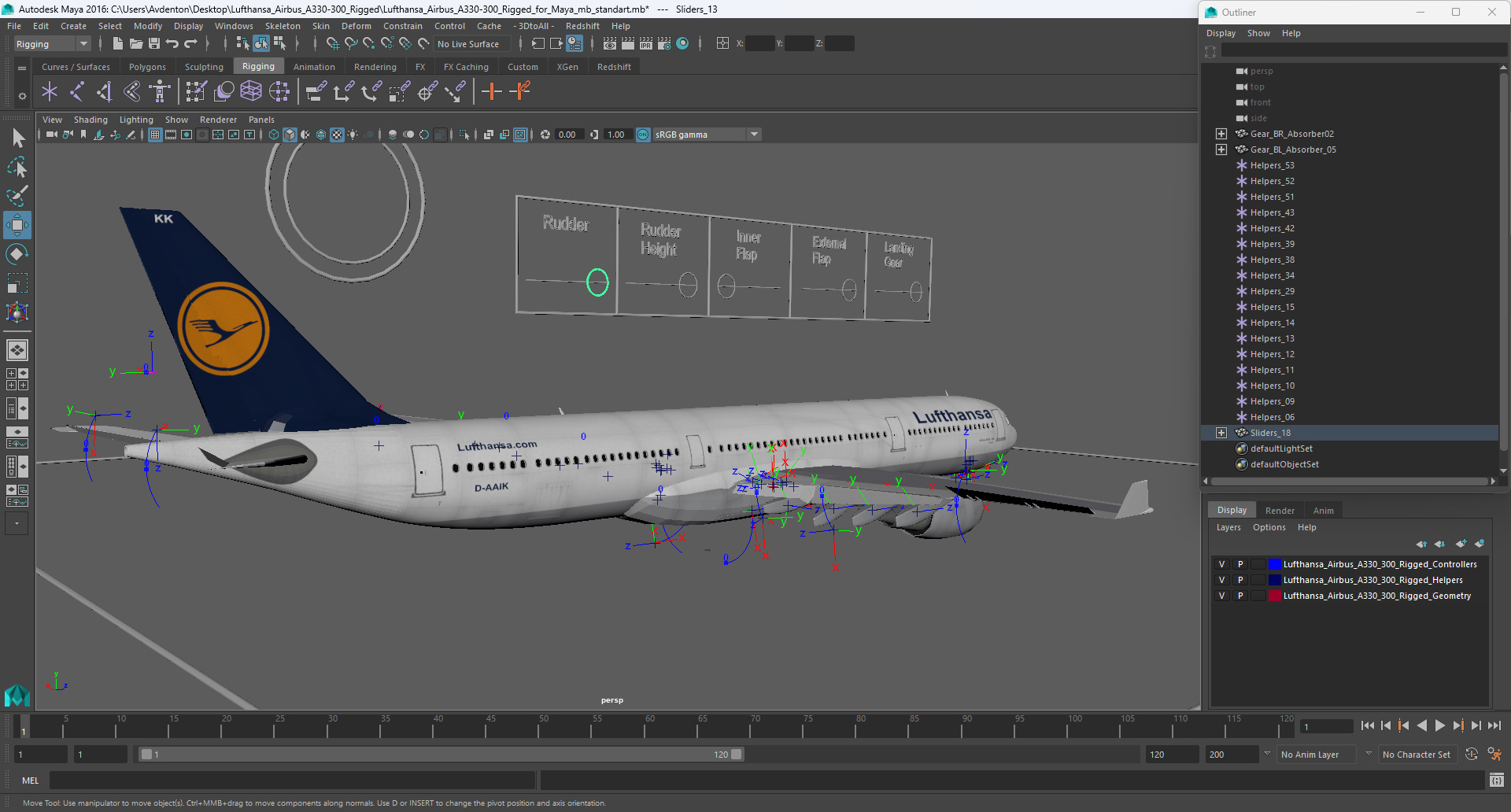1511x812 pixels.
Task: Activate the Paint Selection tool
Action: (17, 196)
